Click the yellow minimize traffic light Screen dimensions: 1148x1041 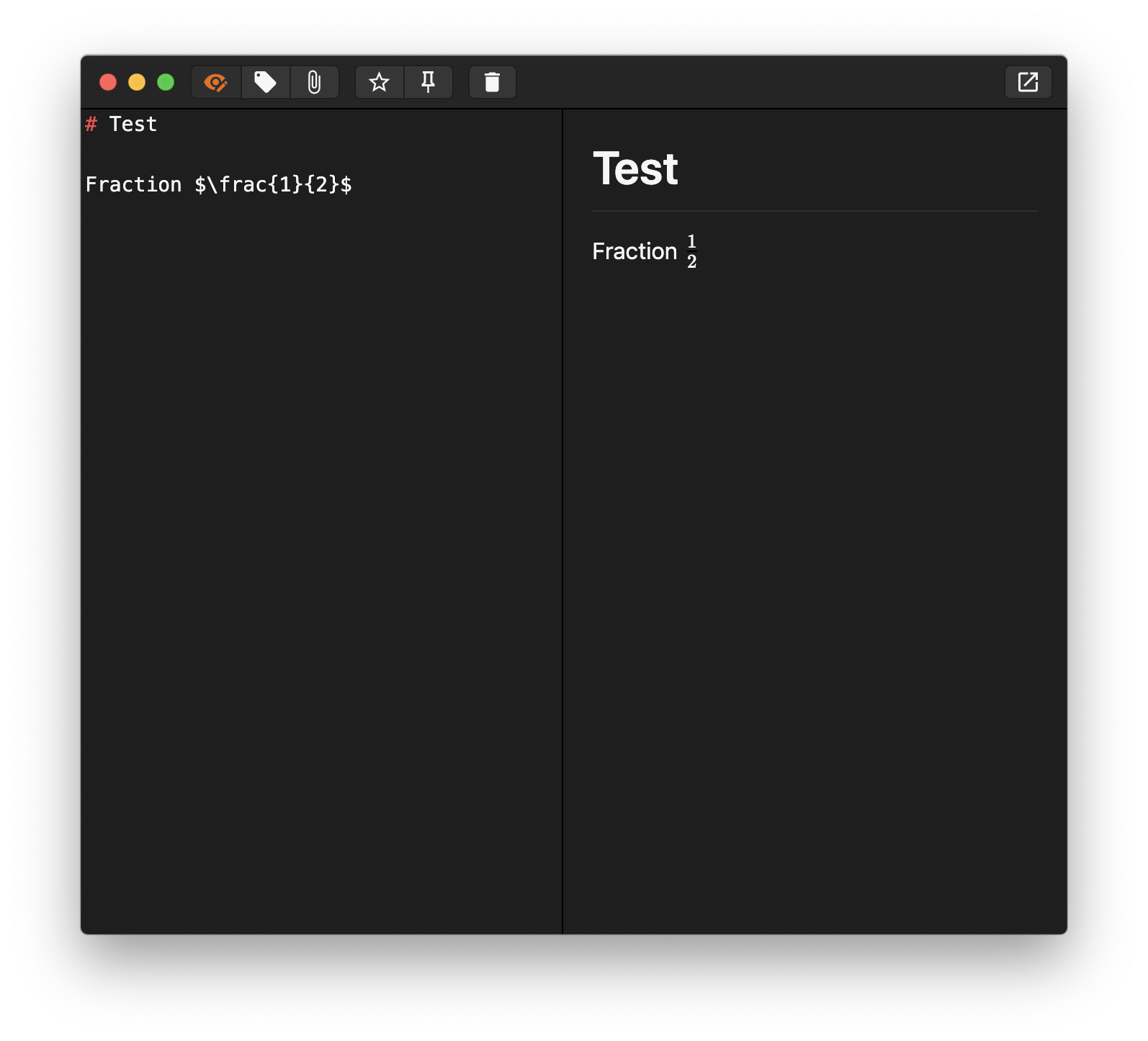click(x=137, y=82)
